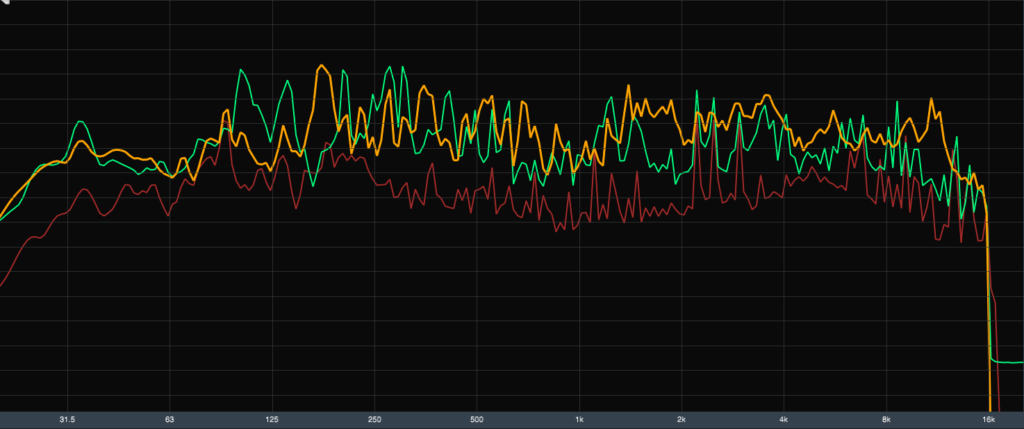Choose the 4k frequency axis label

pyautogui.click(x=784, y=419)
